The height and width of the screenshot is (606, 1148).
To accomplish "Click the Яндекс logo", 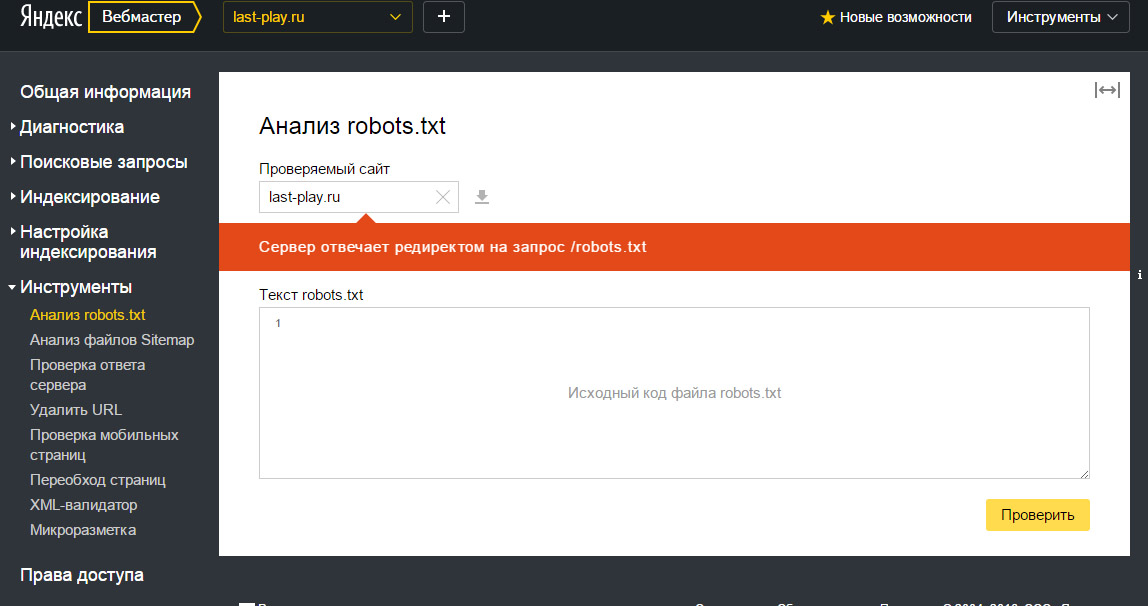I will [51, 17].
